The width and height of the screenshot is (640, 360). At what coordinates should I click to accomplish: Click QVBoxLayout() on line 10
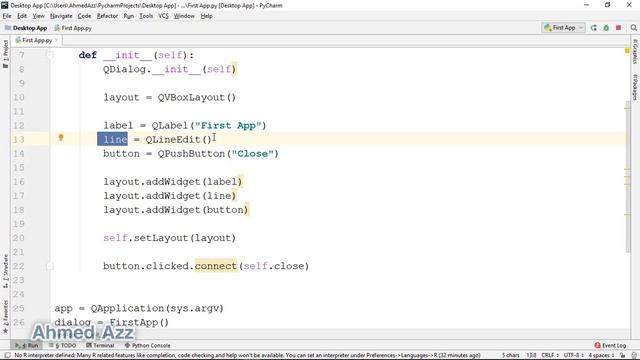click(x=197, y=98)
